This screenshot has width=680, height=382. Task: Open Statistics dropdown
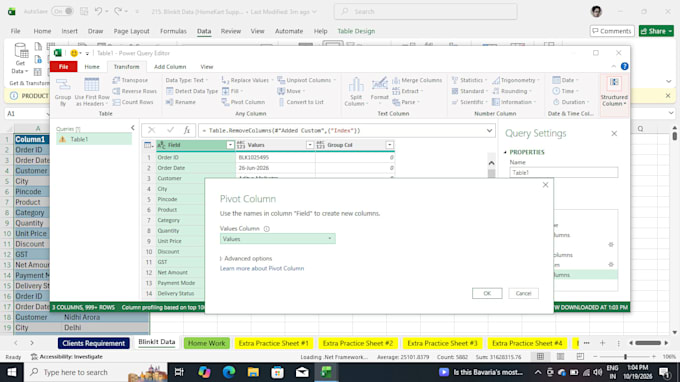(x=469, y=80)
